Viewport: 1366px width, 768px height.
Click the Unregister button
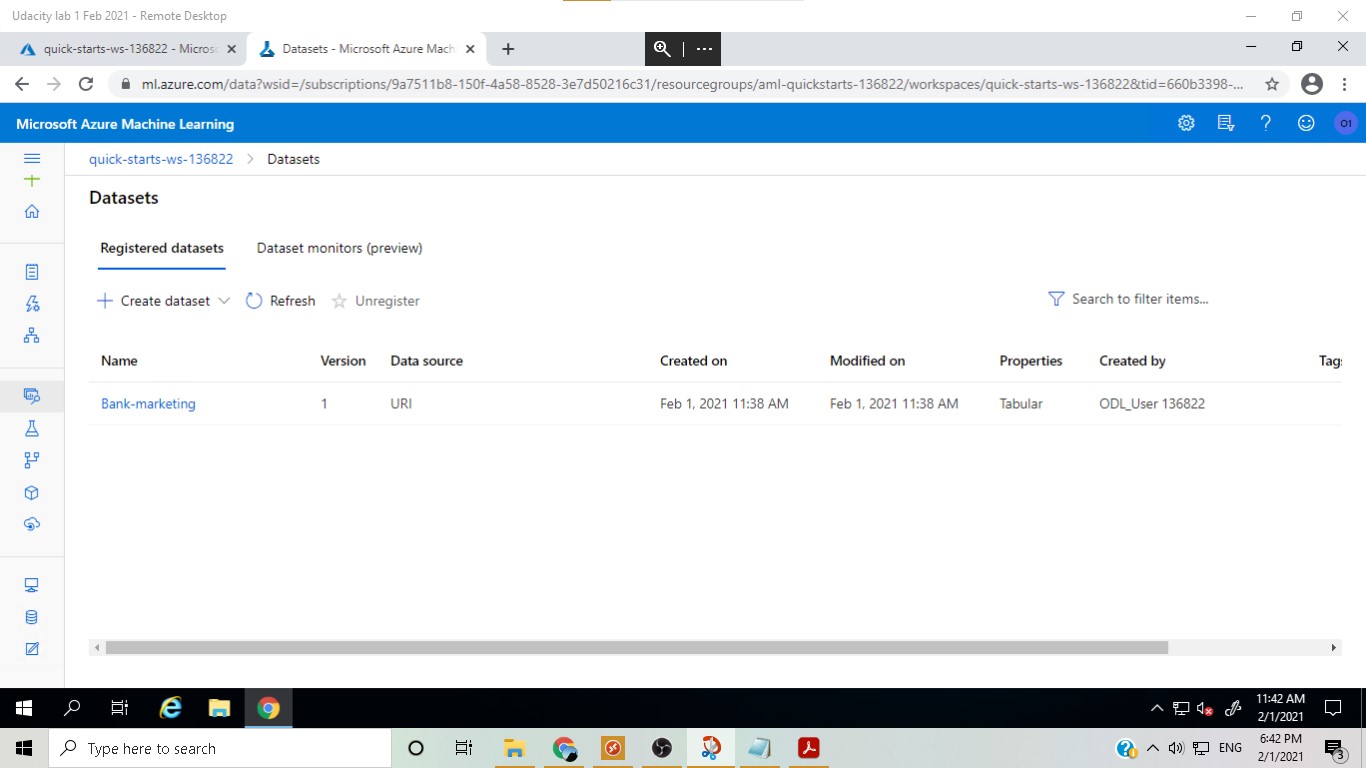click(376, 301)
